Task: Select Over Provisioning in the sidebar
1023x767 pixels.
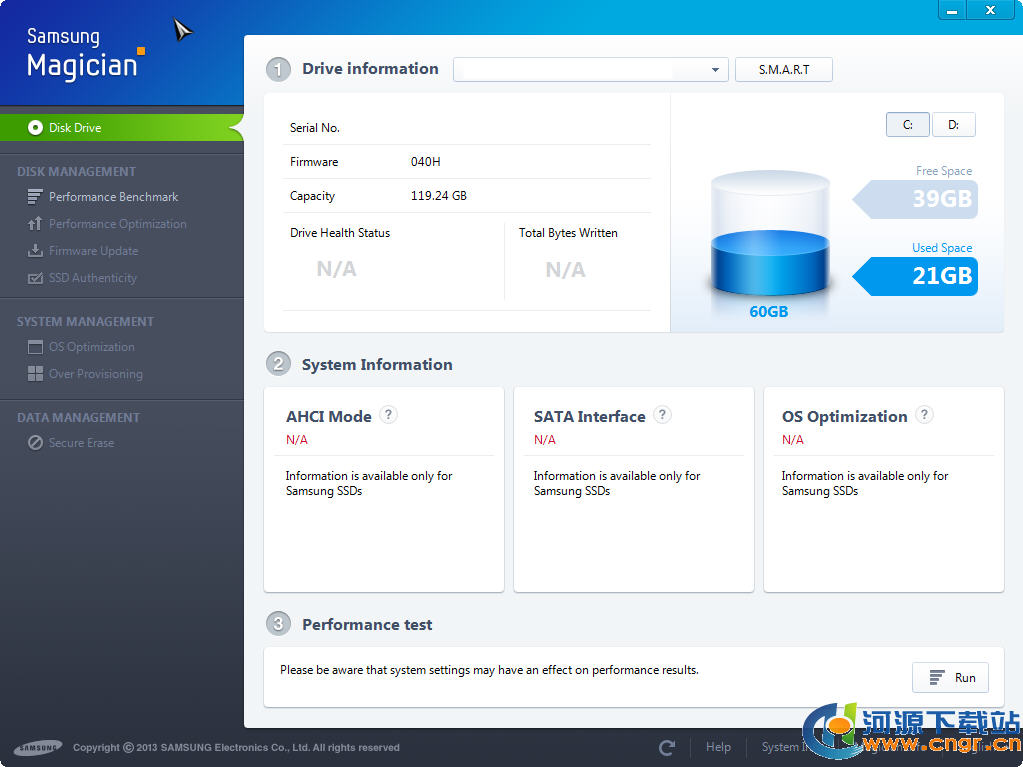Action: tap(95, 374)
